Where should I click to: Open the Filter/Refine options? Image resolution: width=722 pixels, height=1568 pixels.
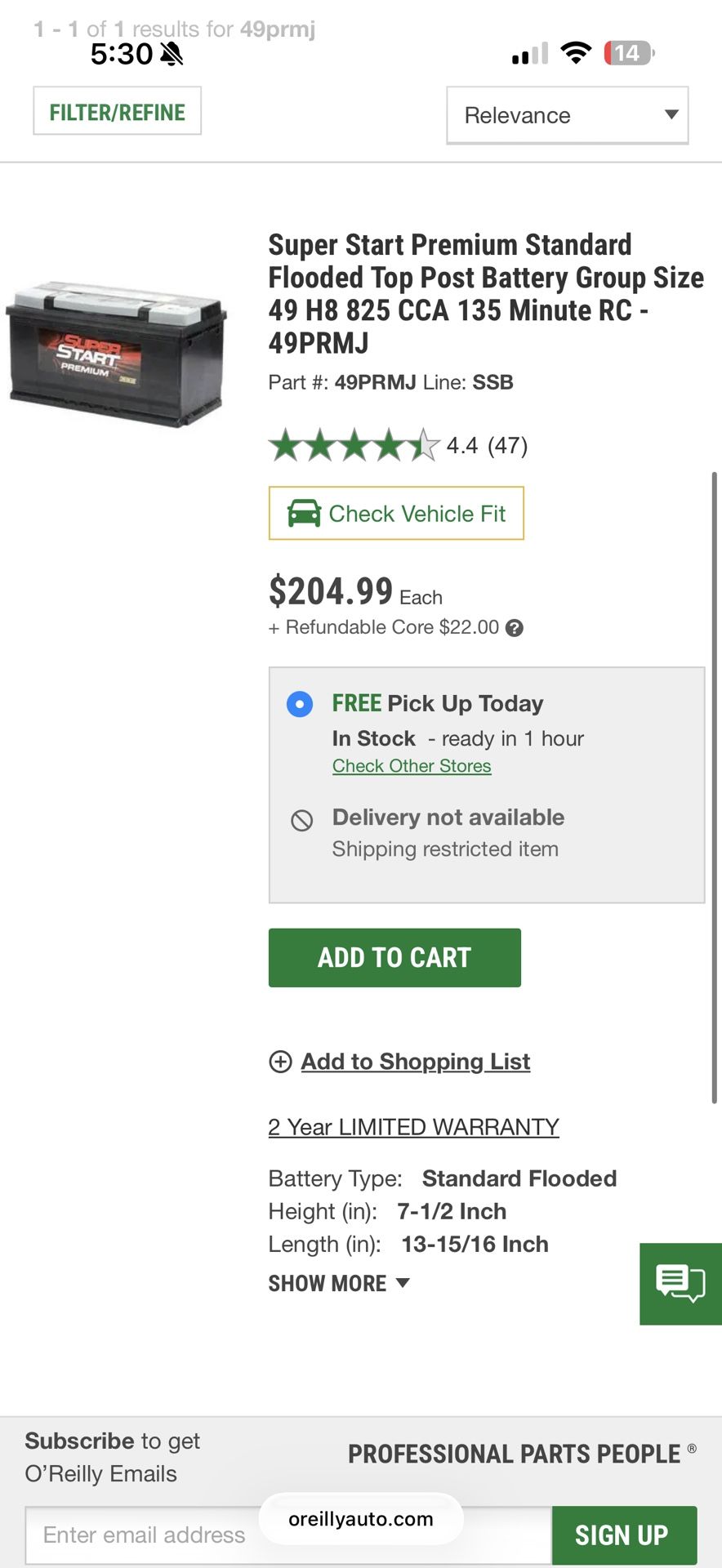pos(118,112)
